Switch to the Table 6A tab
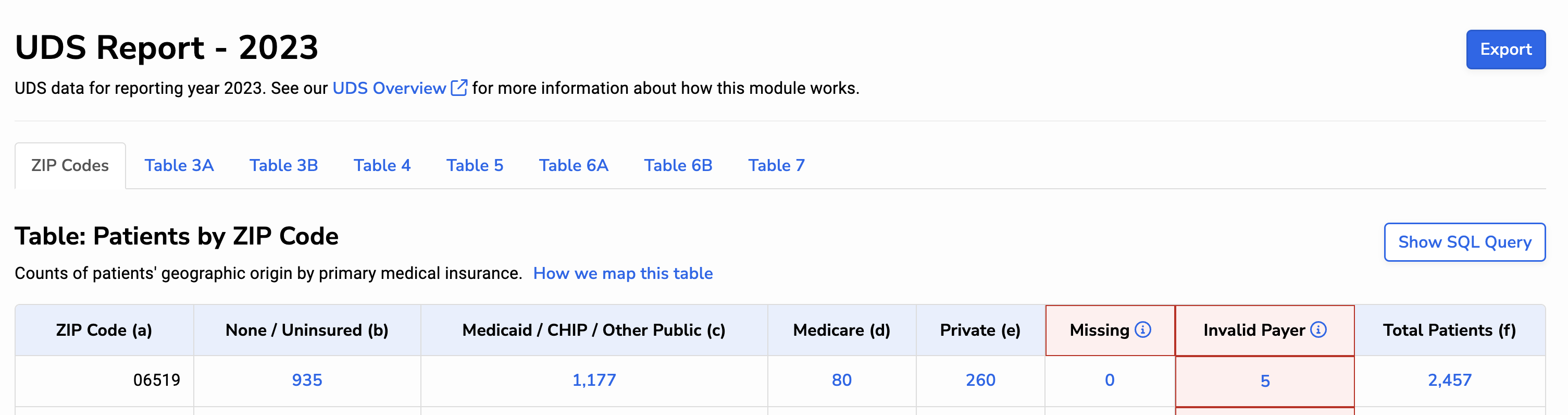 (x=574, y=165)
